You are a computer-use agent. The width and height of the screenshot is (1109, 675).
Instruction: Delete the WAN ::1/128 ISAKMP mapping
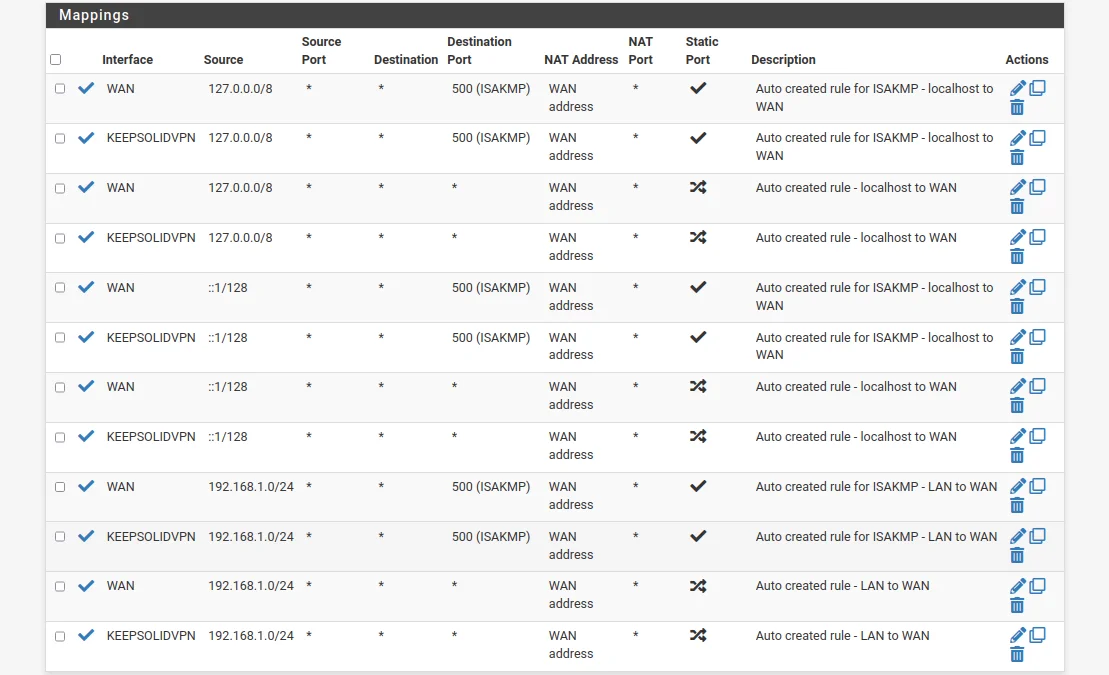pyautogui.click(x=1017, y=306)
